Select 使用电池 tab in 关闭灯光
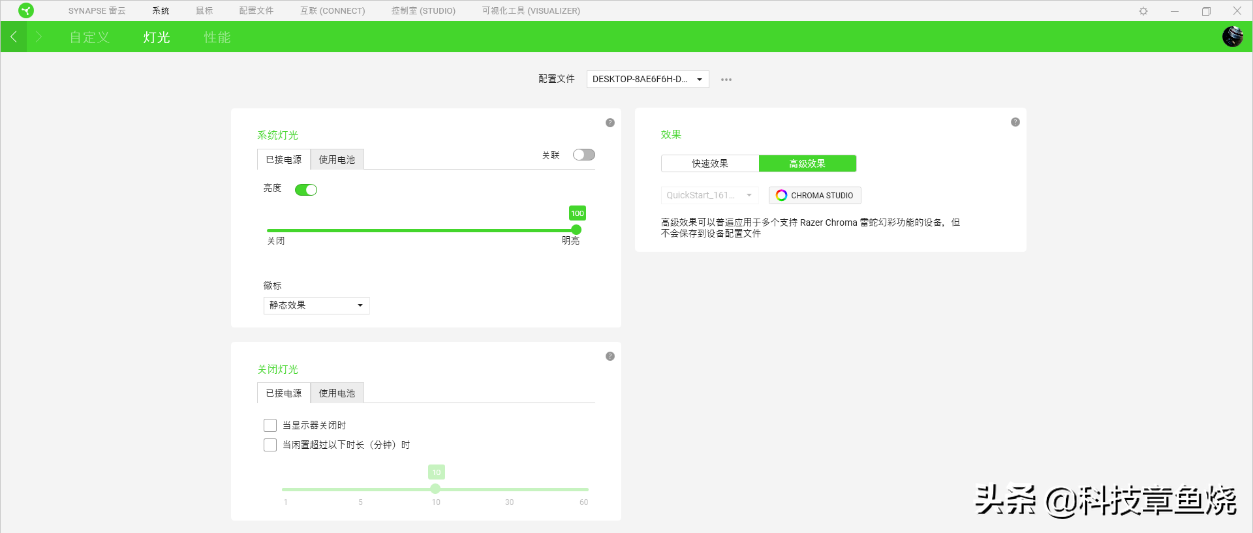Viewport: 1253px width, 533px height. (337, 393)
